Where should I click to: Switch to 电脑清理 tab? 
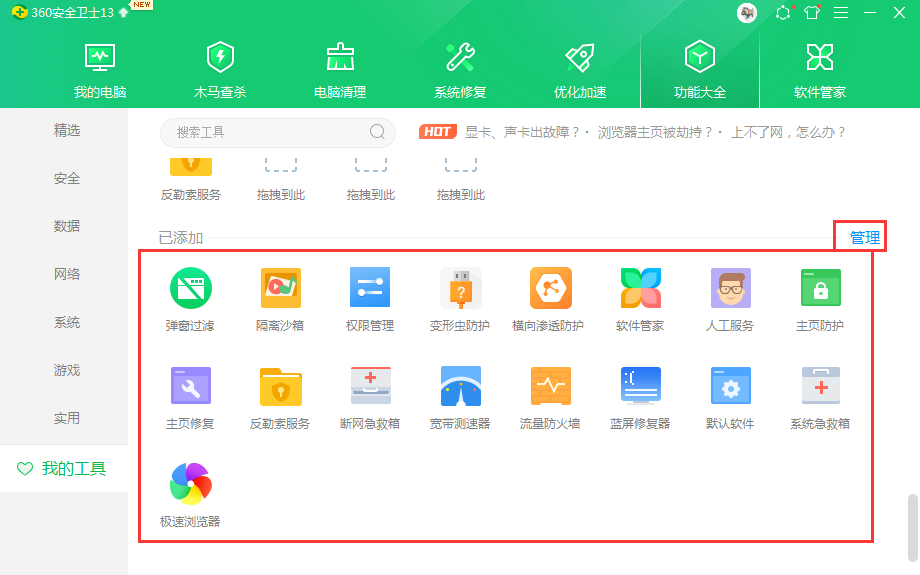pos(340,68)
